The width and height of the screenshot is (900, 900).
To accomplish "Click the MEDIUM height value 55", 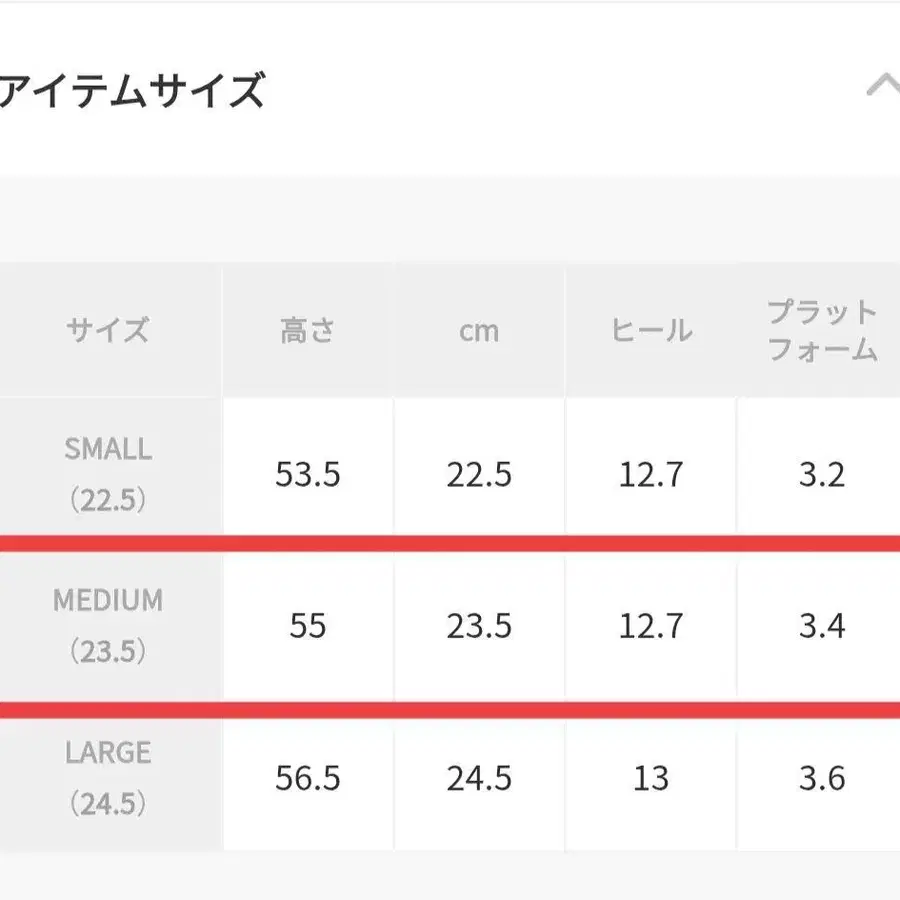I will [308, 626].
